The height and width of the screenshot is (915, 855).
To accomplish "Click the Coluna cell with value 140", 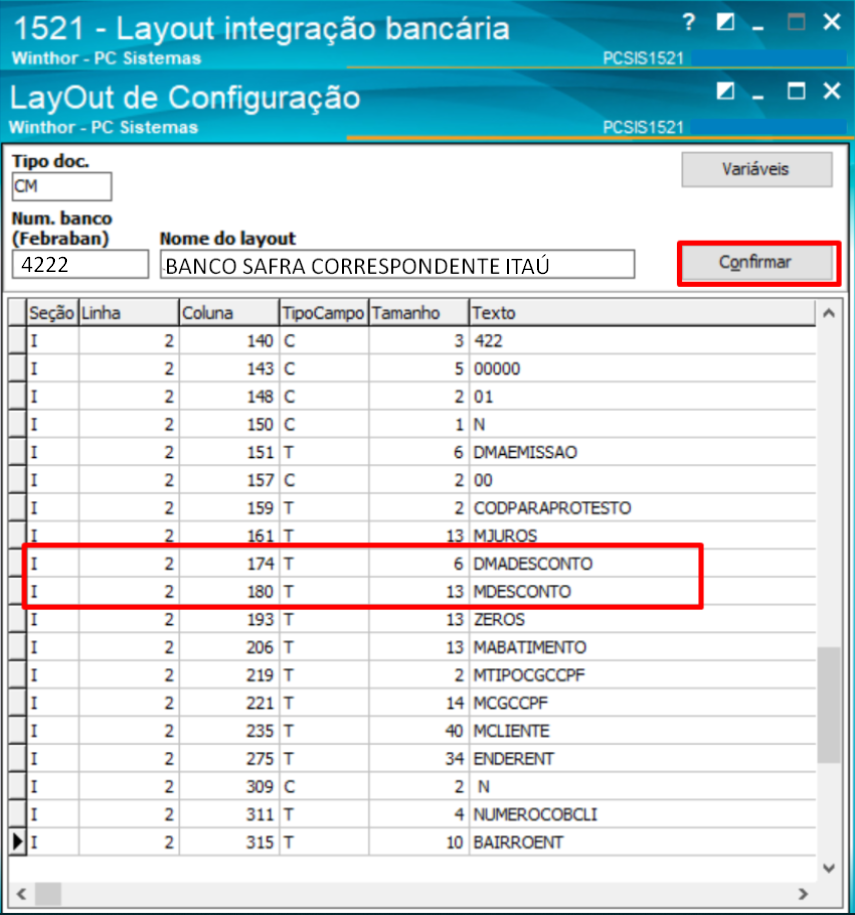I will 229,341.
